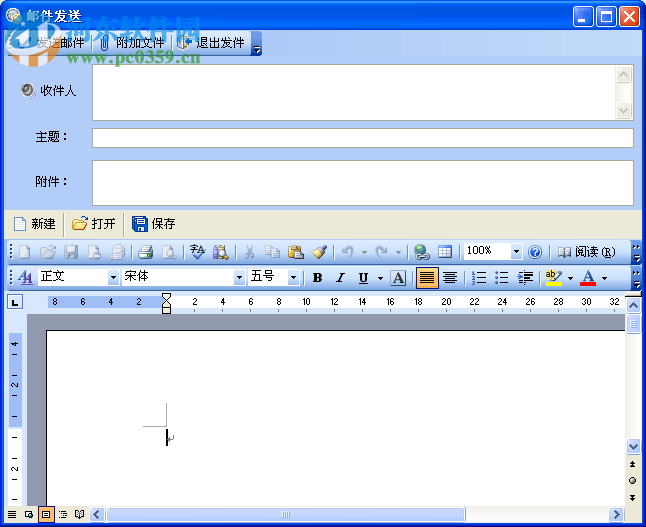Click Attach File (附加文件) button
646x527 pixels.
point(133,42)
